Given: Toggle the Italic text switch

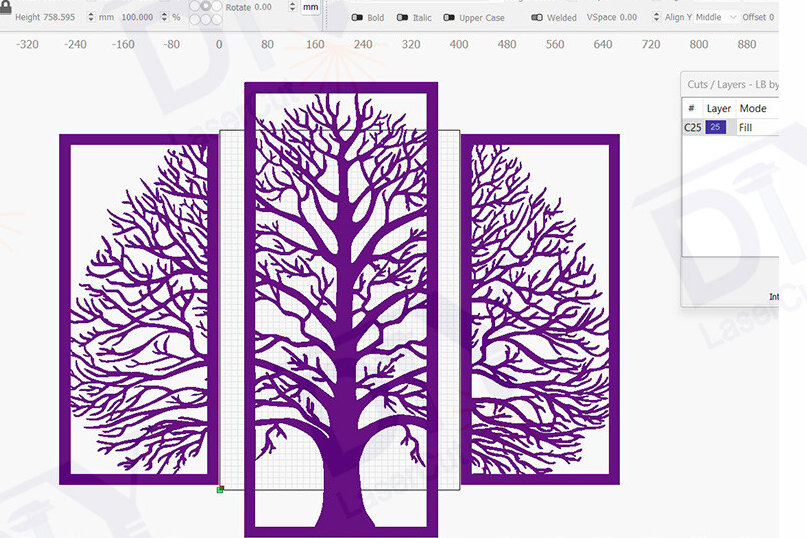Looking at the screenshot, I should (x=402, y=18).
